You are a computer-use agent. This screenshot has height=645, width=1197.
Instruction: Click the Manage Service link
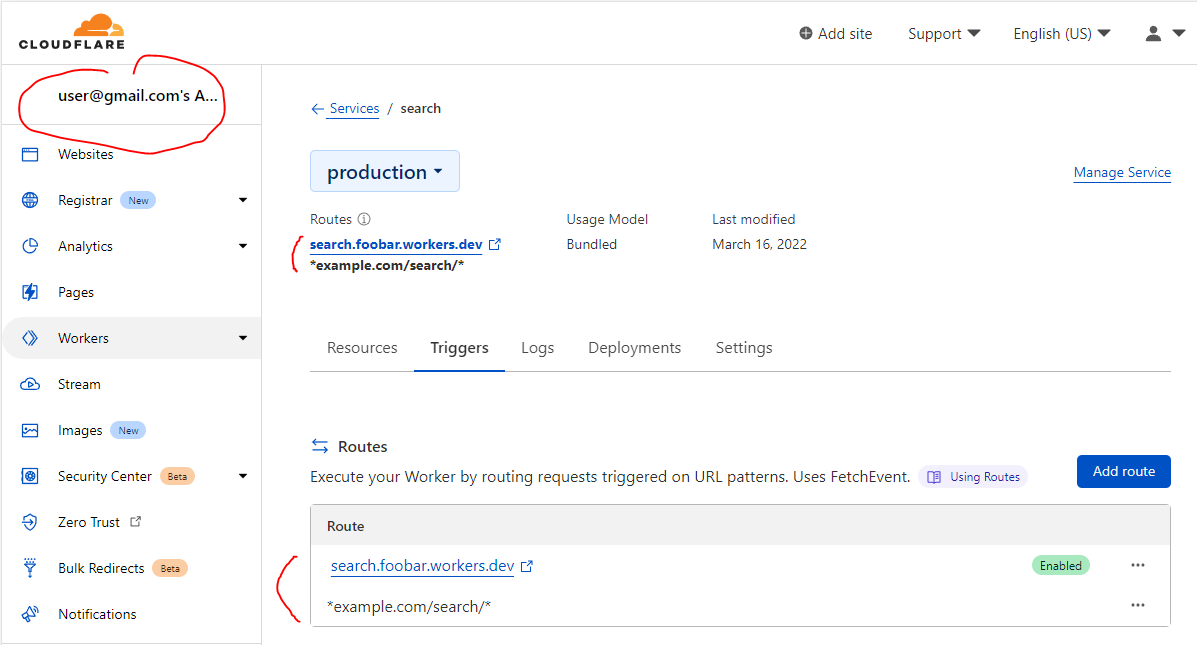click(x=1122, y=173)
